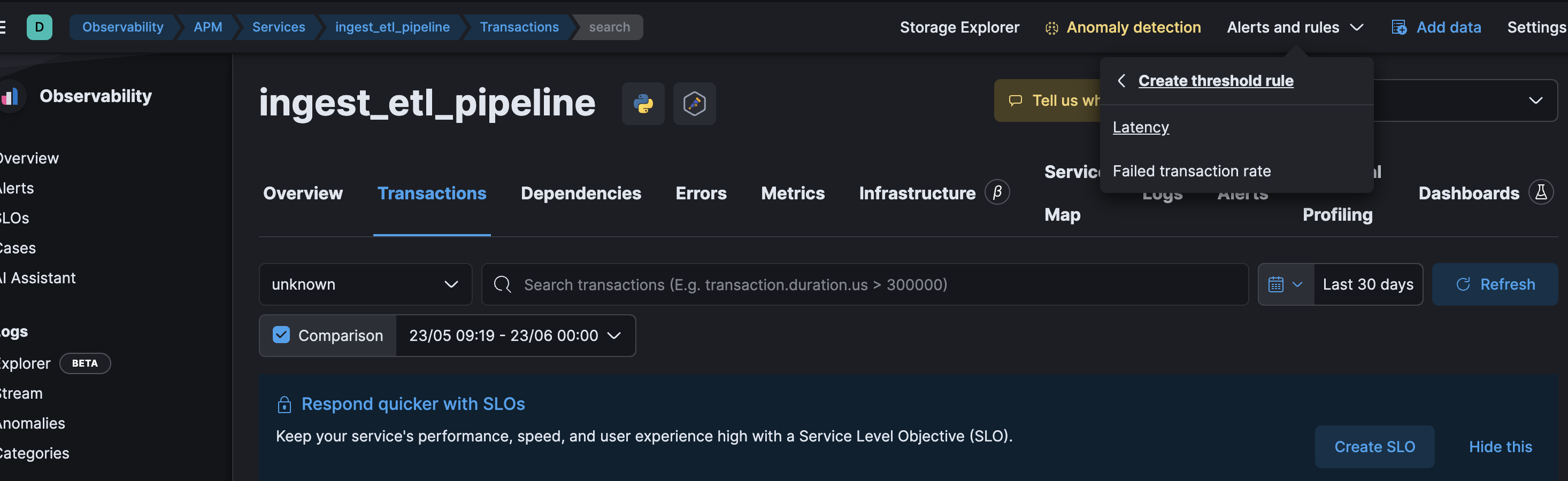Hide this SLO callout

click(1500, 447)
